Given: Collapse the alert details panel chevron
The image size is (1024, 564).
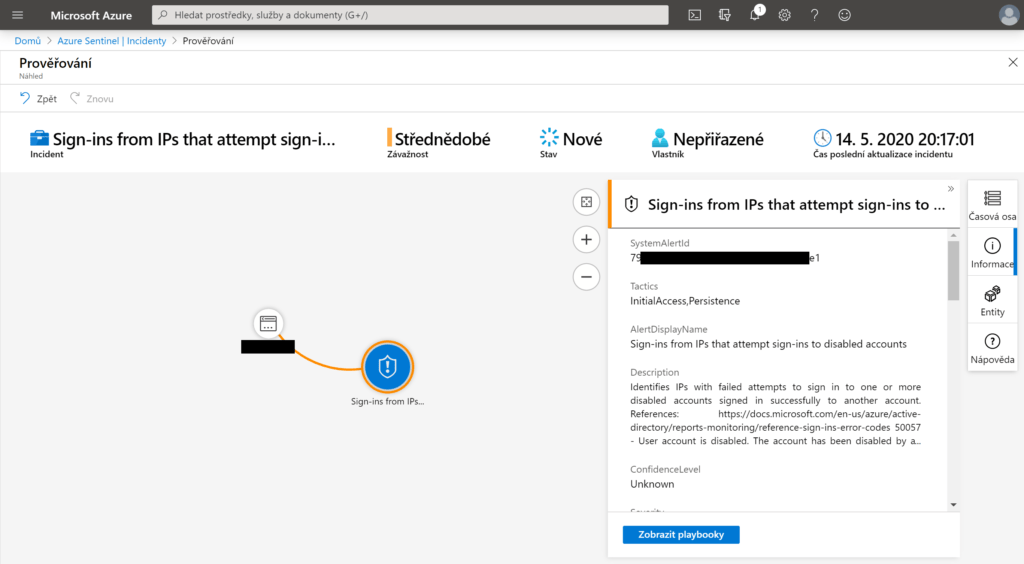Looking at the screenshot, I should point(951,188).
